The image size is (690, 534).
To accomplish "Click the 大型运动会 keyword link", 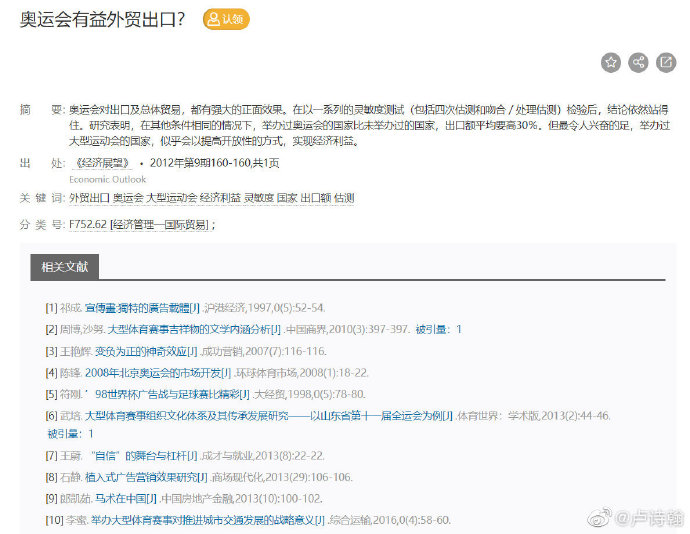I will [x=171, y=198].
